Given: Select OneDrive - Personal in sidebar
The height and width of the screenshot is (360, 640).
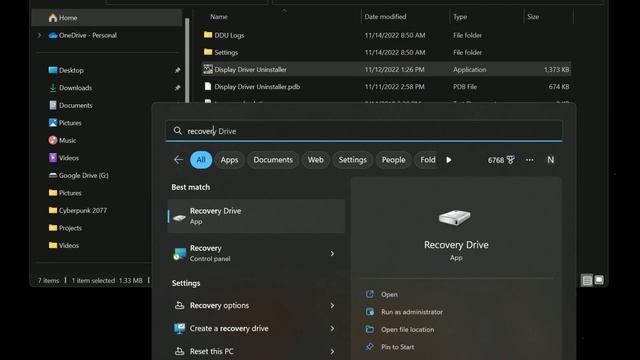Looking at the screenshot, I should coord(83,36).
